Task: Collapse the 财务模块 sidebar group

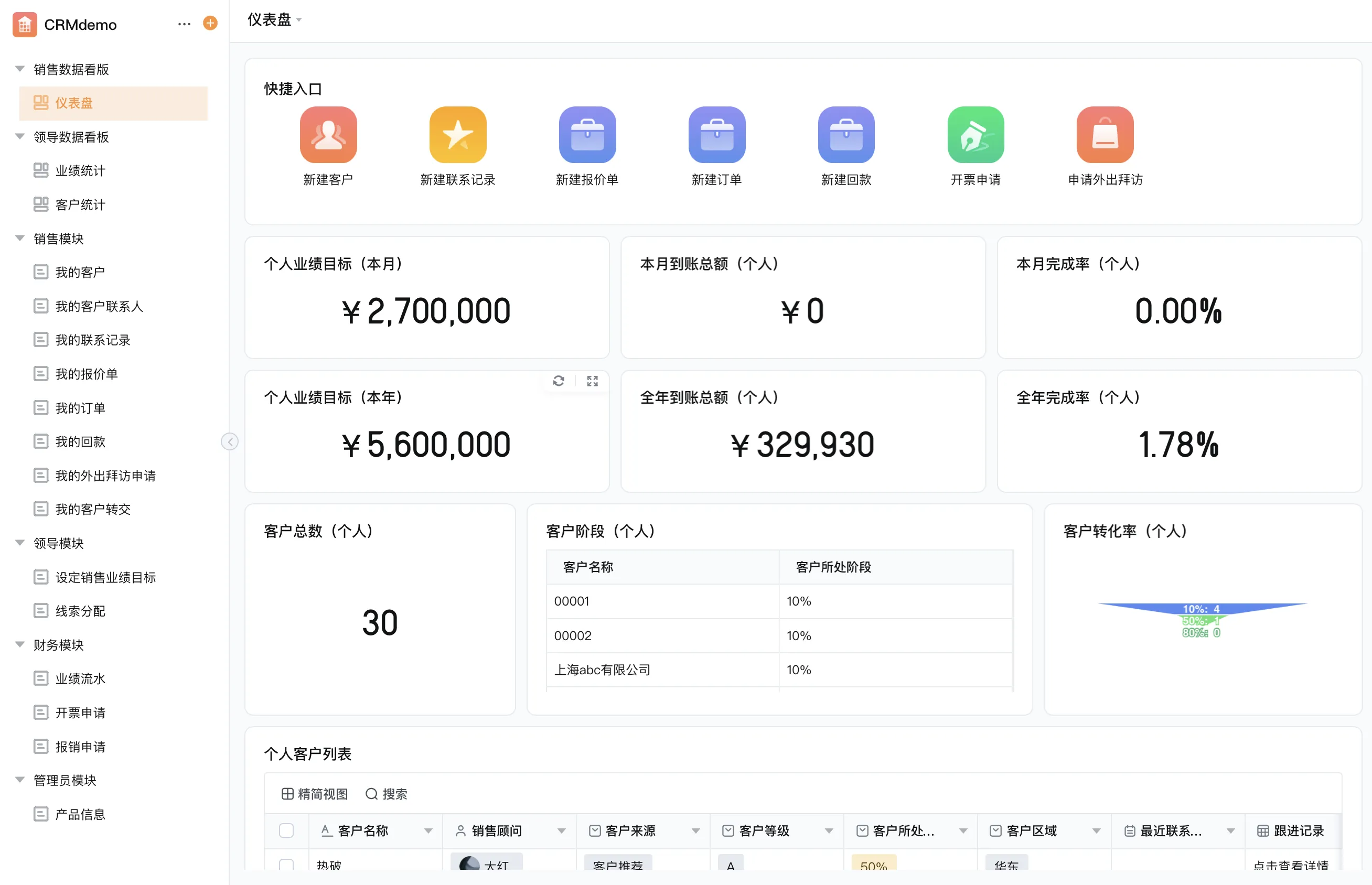Action: (x=20, y=645)
